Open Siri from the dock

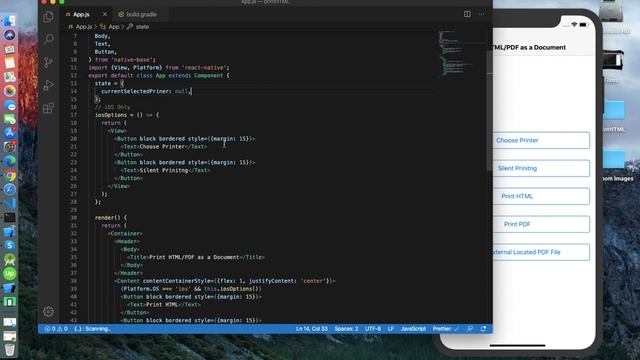[x=10, y=35]
